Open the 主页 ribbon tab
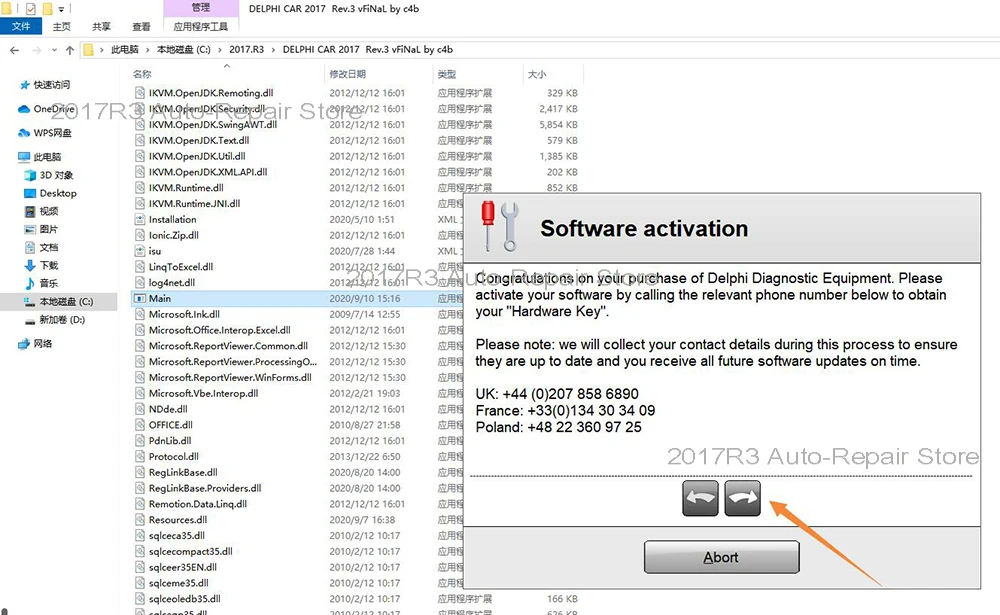This screenshot has width=1000, height=615. pos(62,26)
